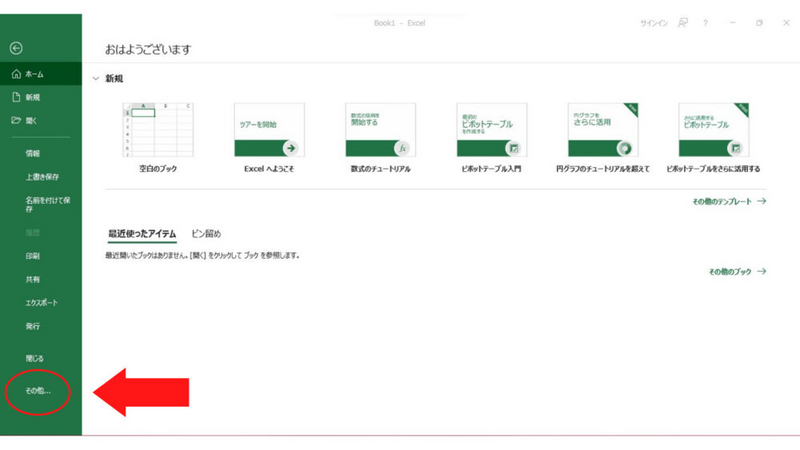This screenshot has width=800, height=450.
Task: Click the 新規 section heading text
Action: coord(114,79)
